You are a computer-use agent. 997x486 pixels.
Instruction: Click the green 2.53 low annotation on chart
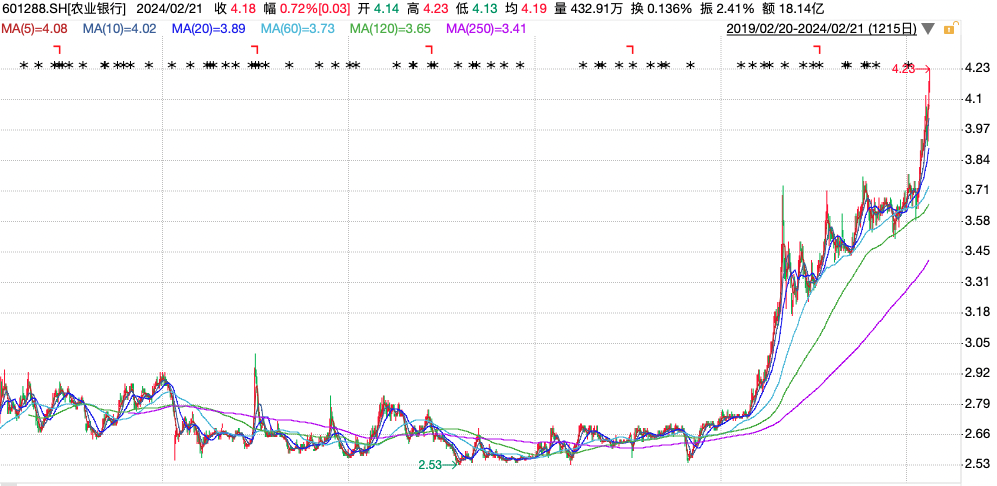coord(430,465)
